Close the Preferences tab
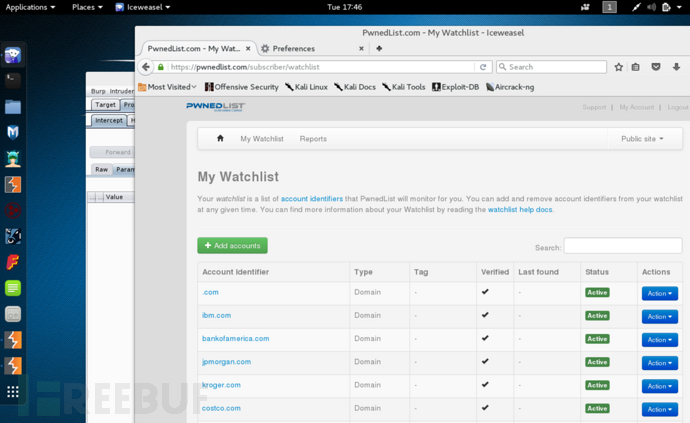Image resolution: width=690 pixels, height=423 pixels. 361,48
